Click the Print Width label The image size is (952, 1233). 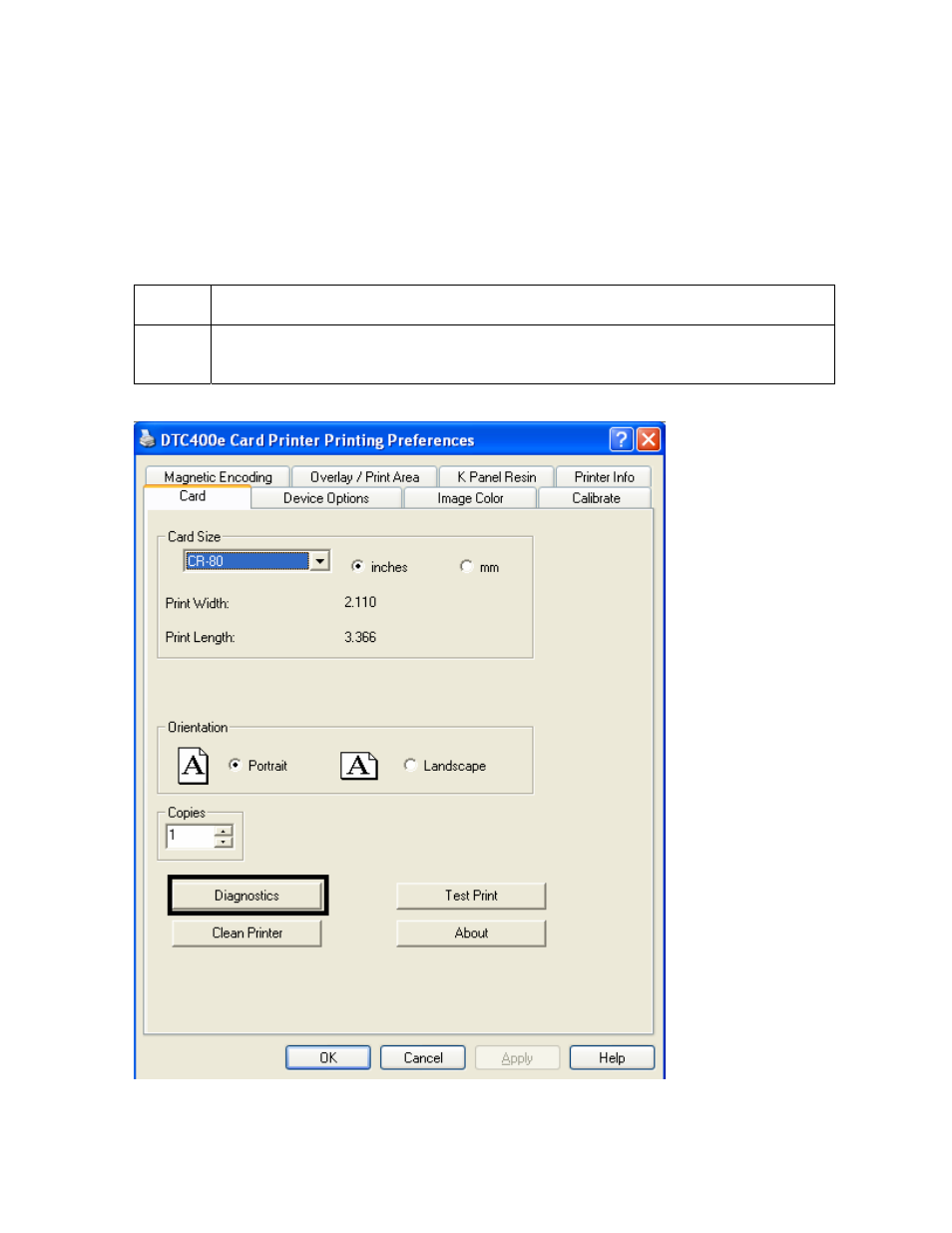tap(198, 603)
